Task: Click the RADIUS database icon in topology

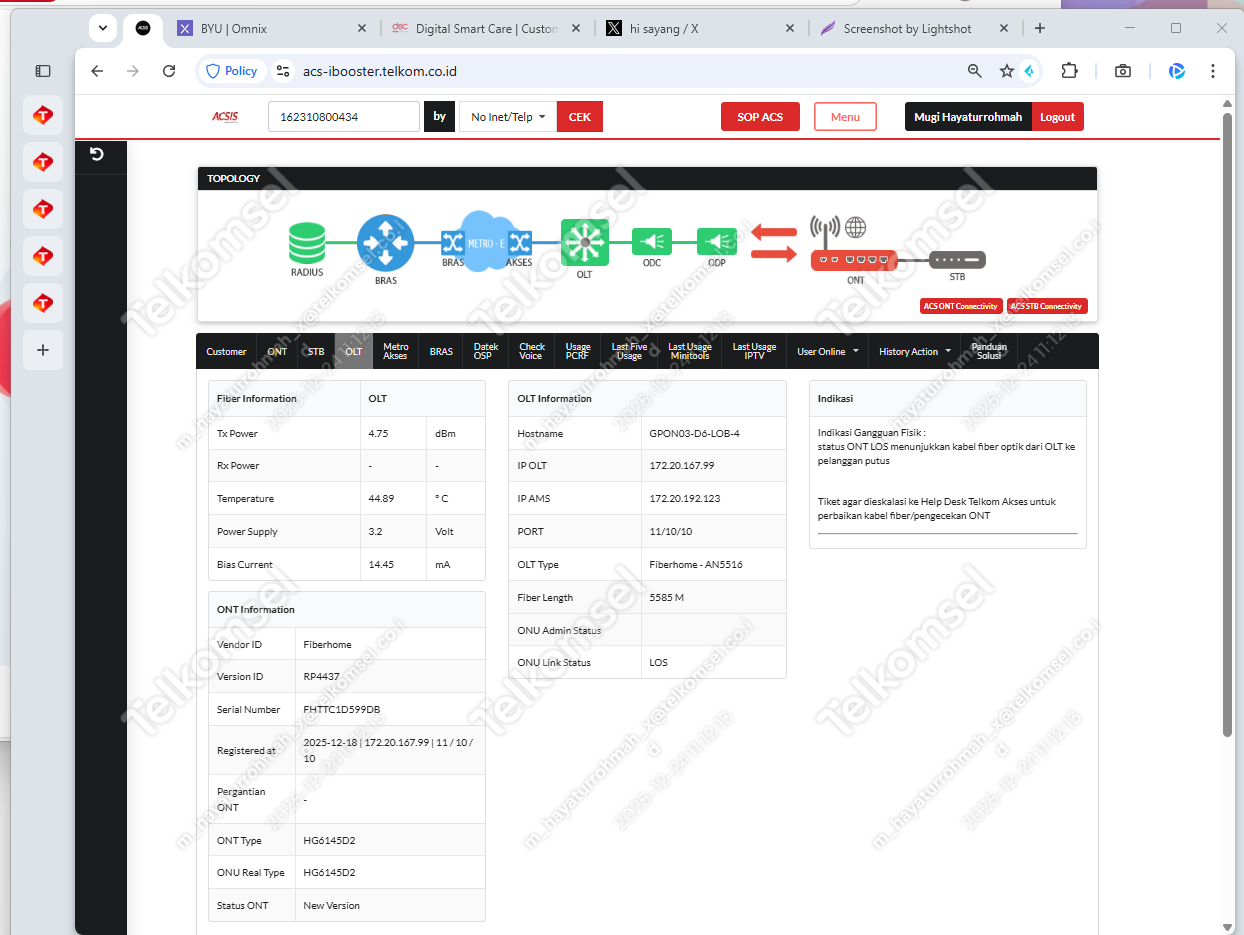Action: click(x=307, y=243)
